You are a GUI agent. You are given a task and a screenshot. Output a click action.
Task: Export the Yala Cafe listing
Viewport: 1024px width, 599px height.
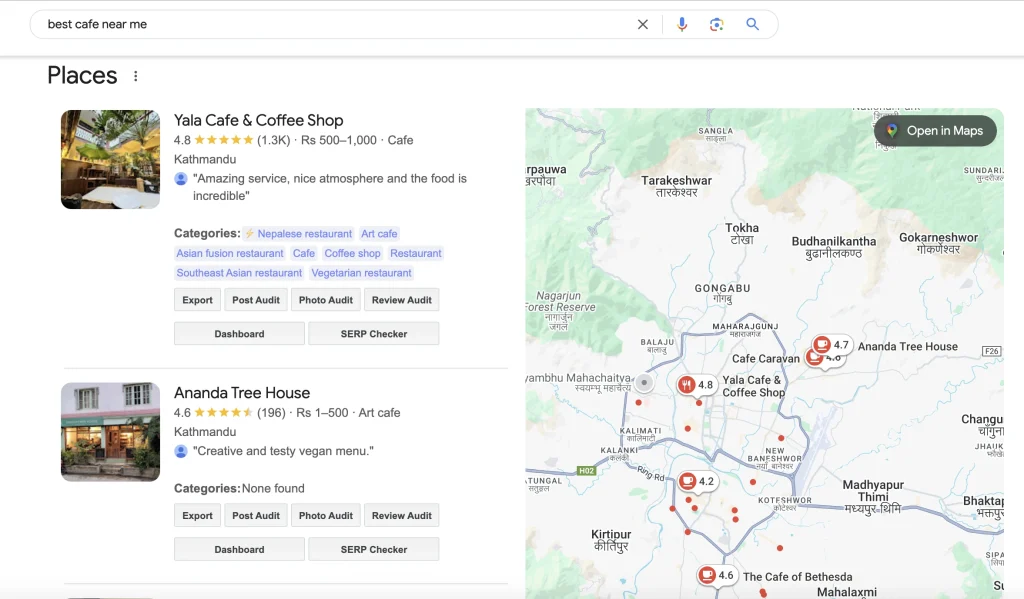tap(197, 299)
